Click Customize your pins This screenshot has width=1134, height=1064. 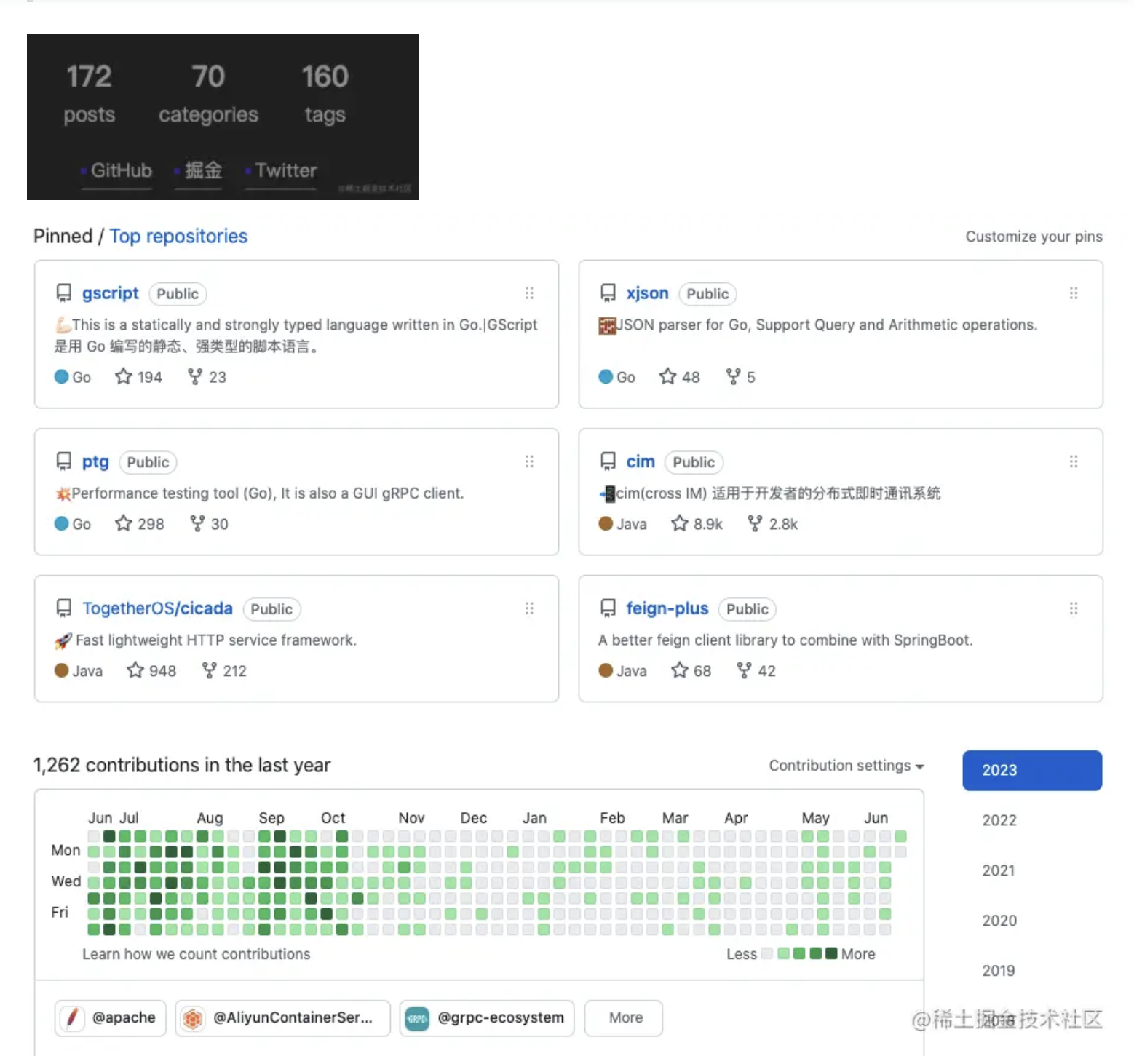point(1034,237)
